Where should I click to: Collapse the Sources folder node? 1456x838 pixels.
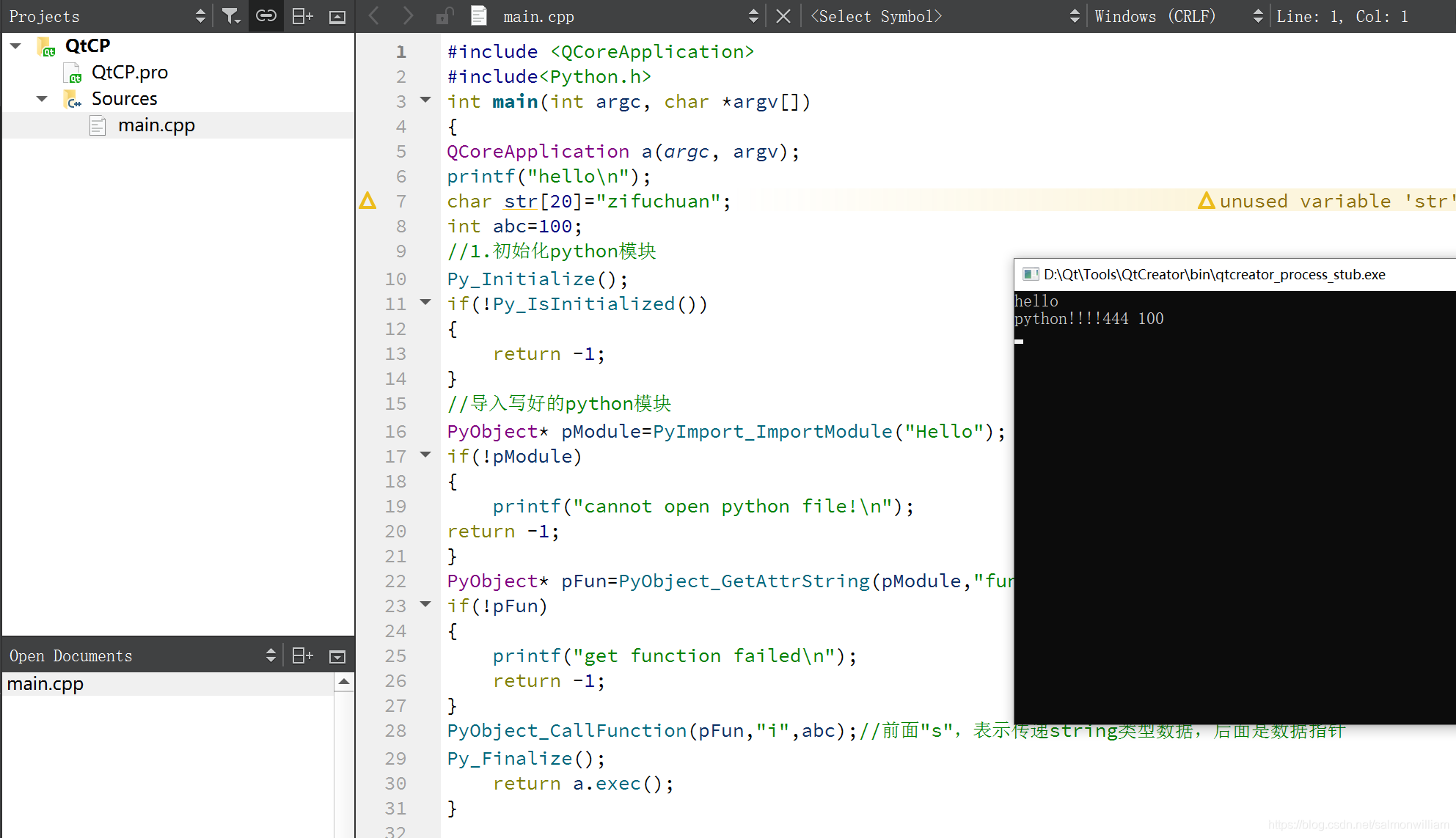pyautogui.click(x=42, y=98)
